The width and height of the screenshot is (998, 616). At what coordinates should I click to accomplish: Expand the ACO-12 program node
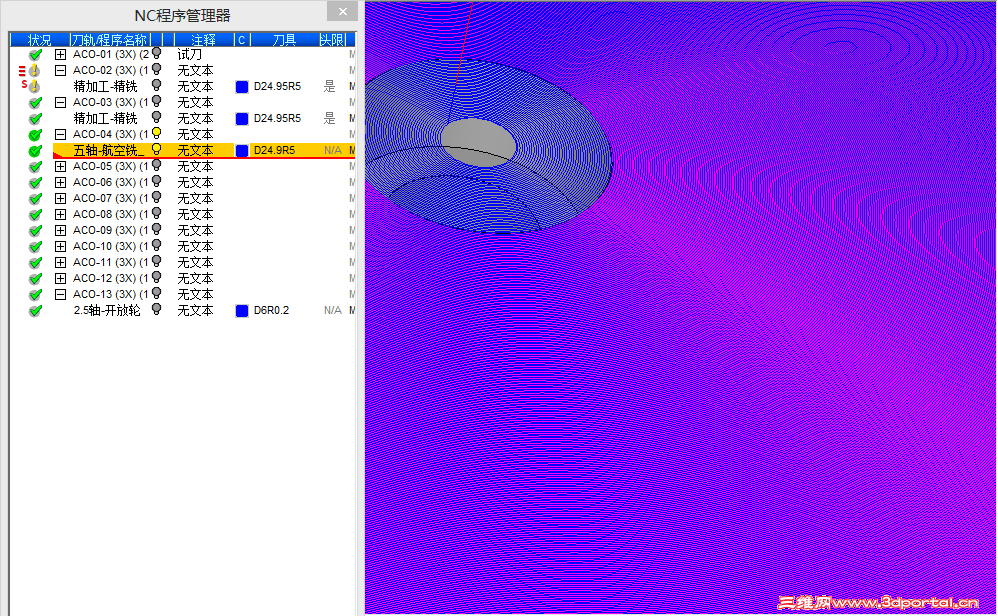(60, 279)
